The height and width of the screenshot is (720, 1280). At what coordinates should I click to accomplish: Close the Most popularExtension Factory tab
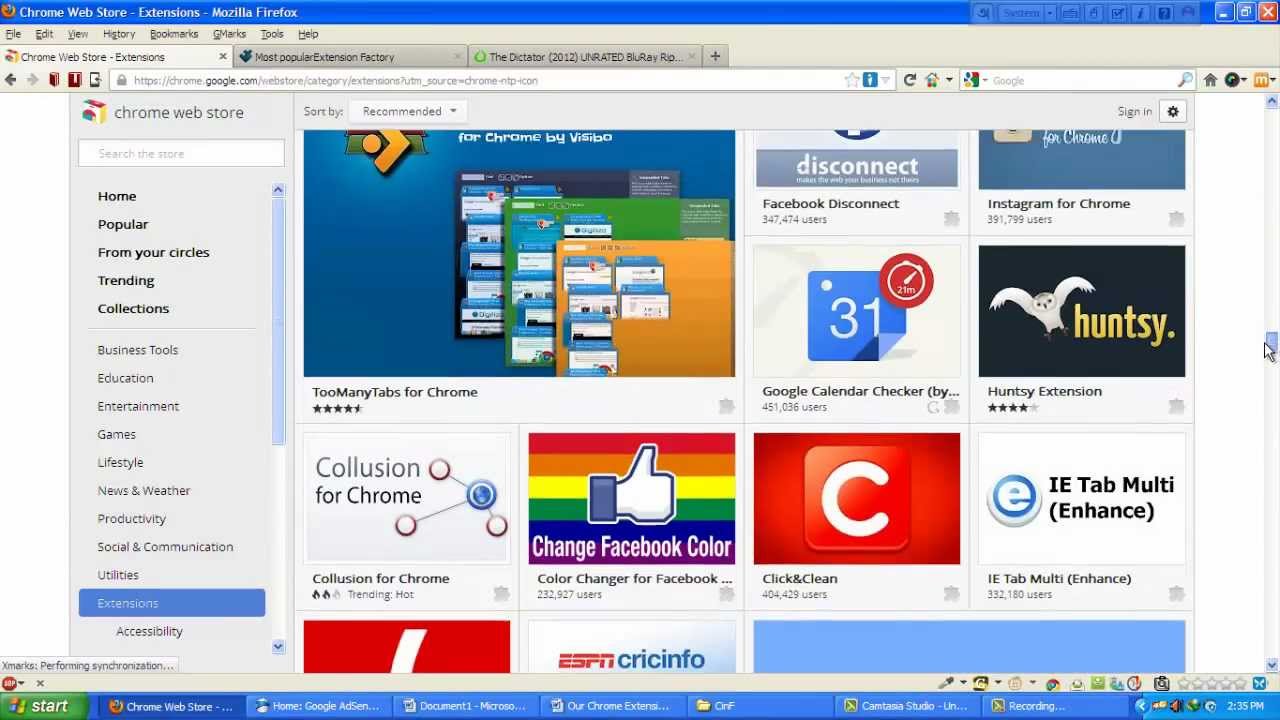pos(458,57)
